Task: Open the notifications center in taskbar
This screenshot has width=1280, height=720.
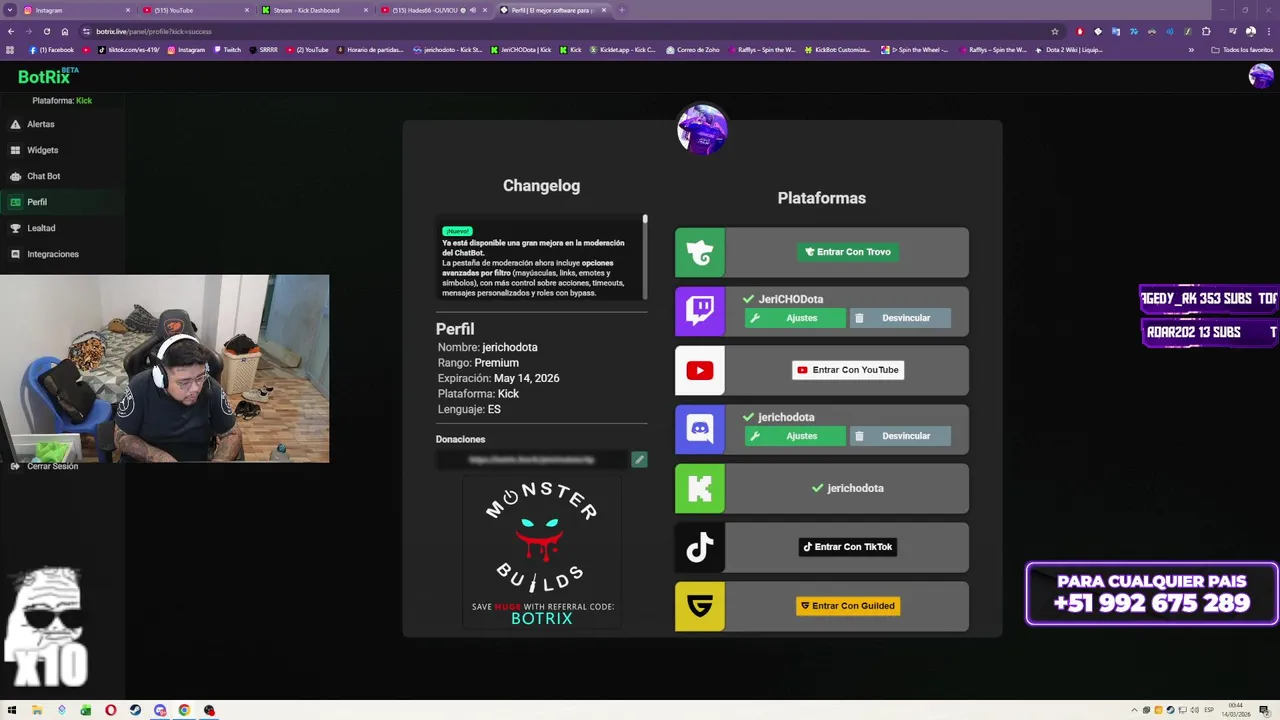Action: click(x=1264, y=710)
